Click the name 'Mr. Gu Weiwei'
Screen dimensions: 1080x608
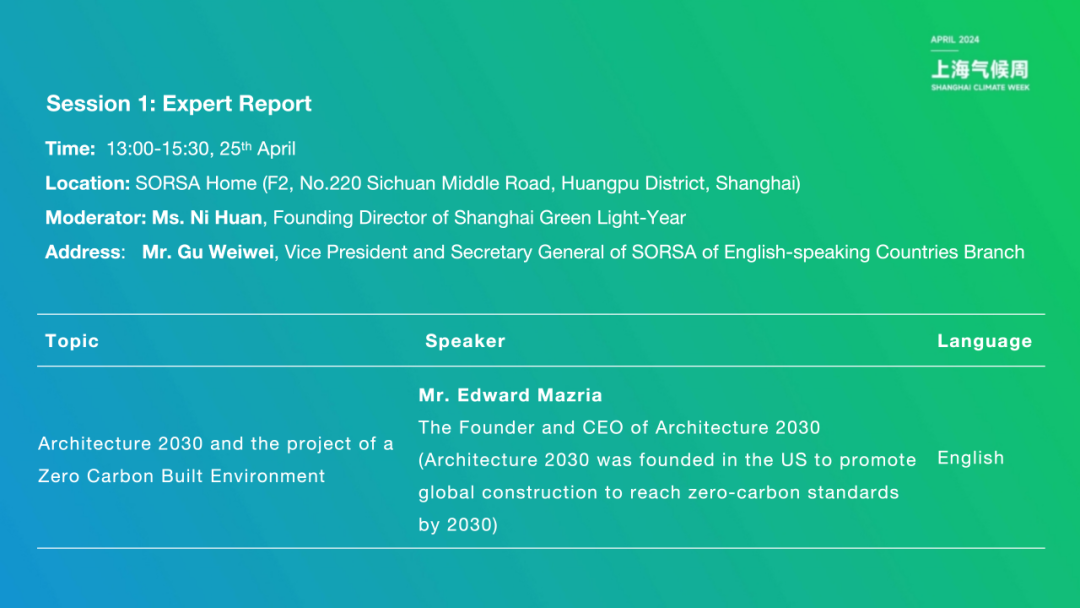[x=207, y=252]
